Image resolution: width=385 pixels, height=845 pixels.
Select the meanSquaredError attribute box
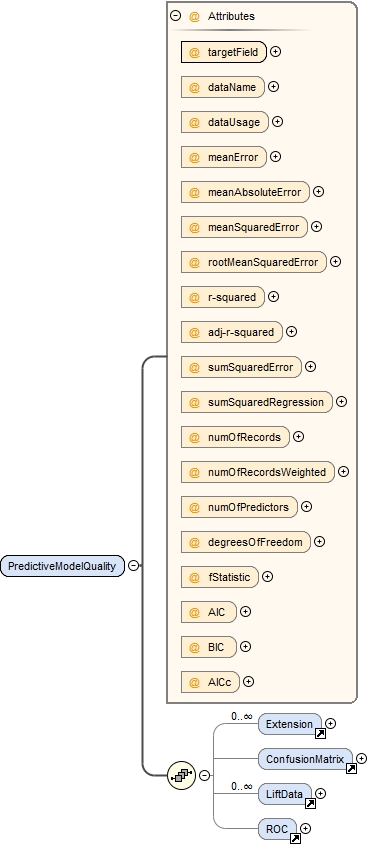tap(244, 227)
